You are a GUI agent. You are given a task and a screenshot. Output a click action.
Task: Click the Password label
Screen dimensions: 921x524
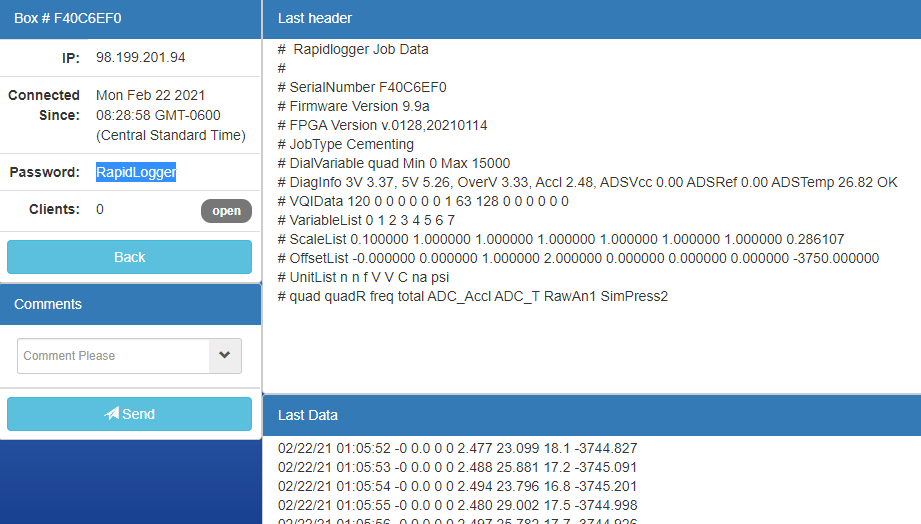point(45,172)
